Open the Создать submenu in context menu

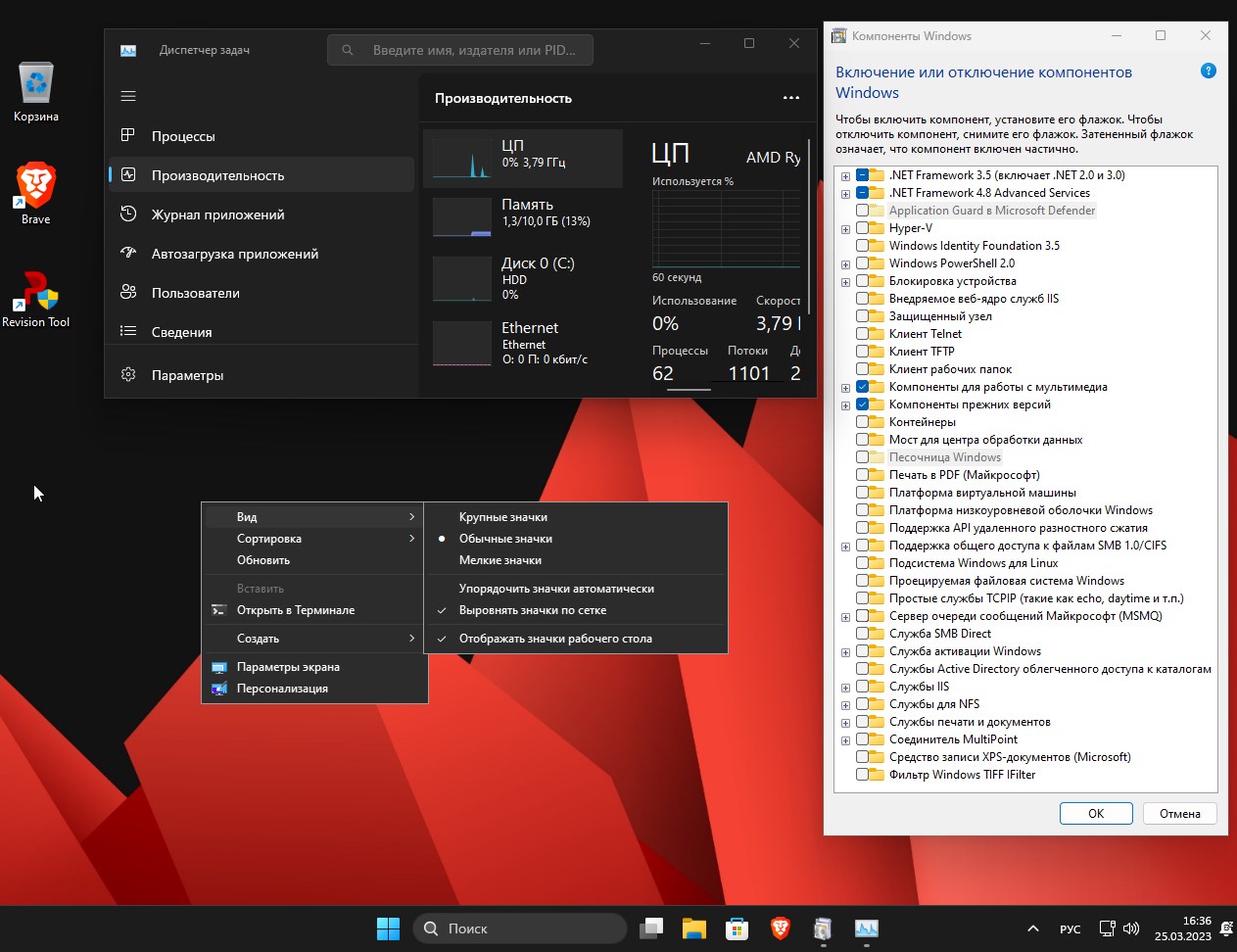pos(314,639)
